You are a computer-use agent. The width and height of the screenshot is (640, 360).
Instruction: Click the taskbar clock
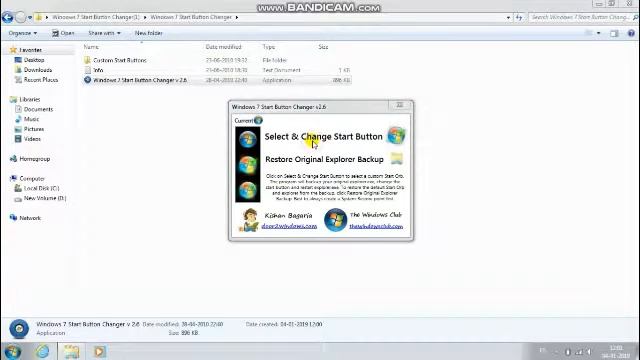click(x=616, y=351)
